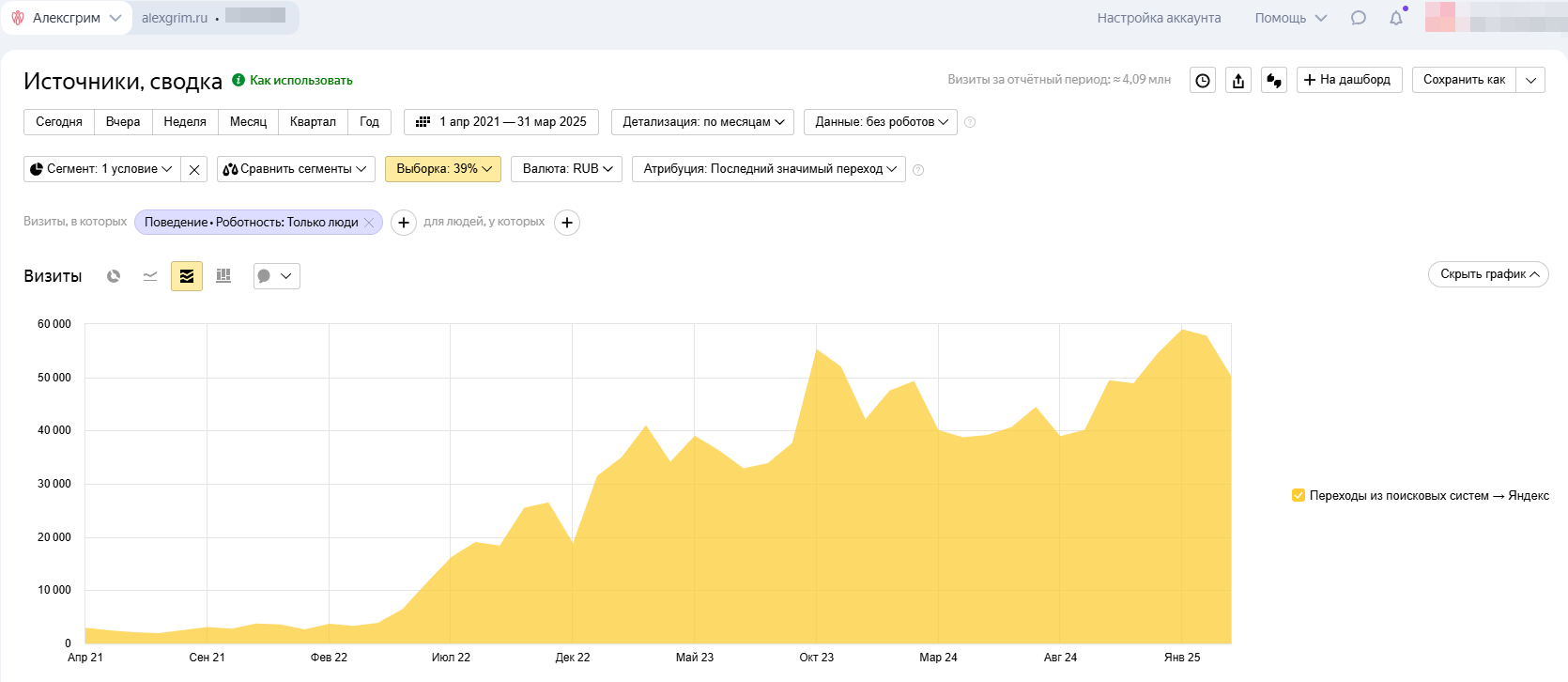Select the Квартал period tab
Viewport: 1568px width, 682px height.
[x=313, y=122]
